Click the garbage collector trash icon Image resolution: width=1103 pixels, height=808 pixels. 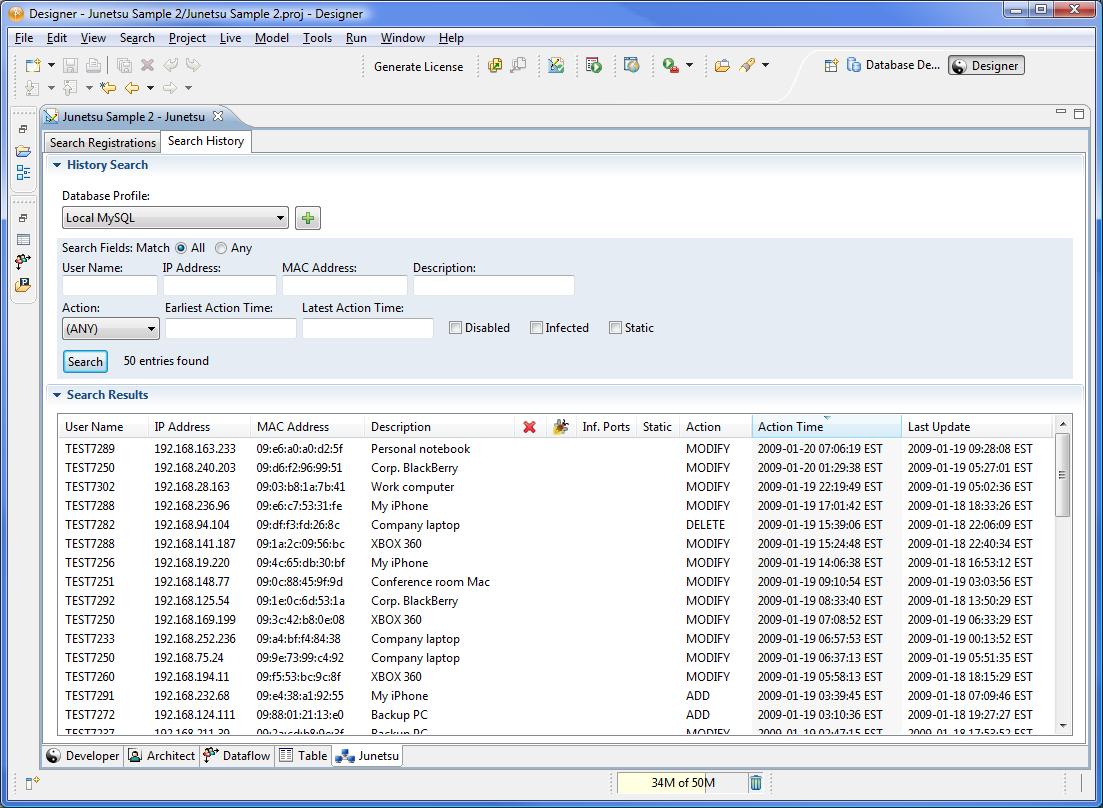pyautogui.click(x=756, y=783)
